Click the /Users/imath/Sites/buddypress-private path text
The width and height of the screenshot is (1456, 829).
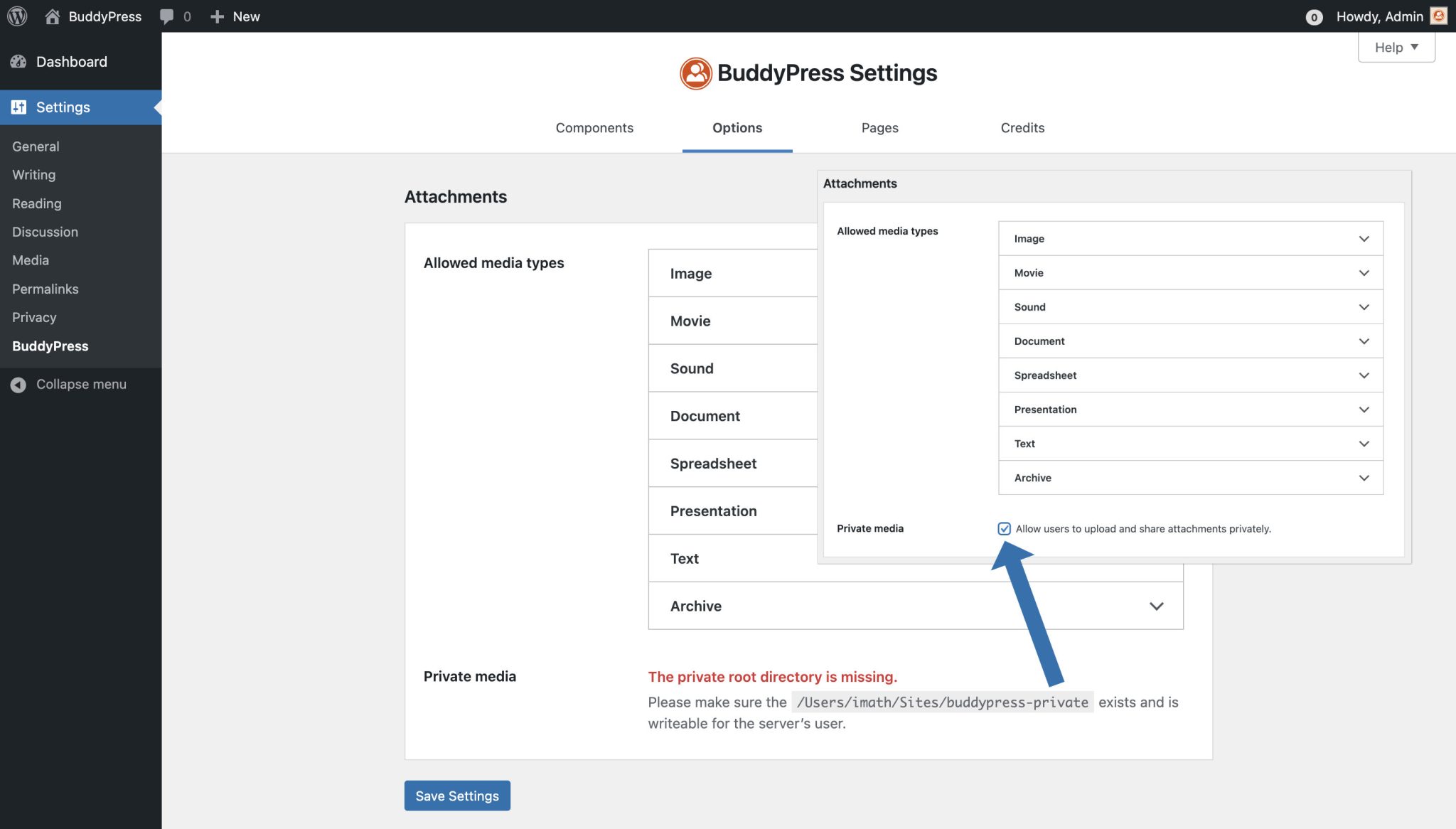click(941, 702)
